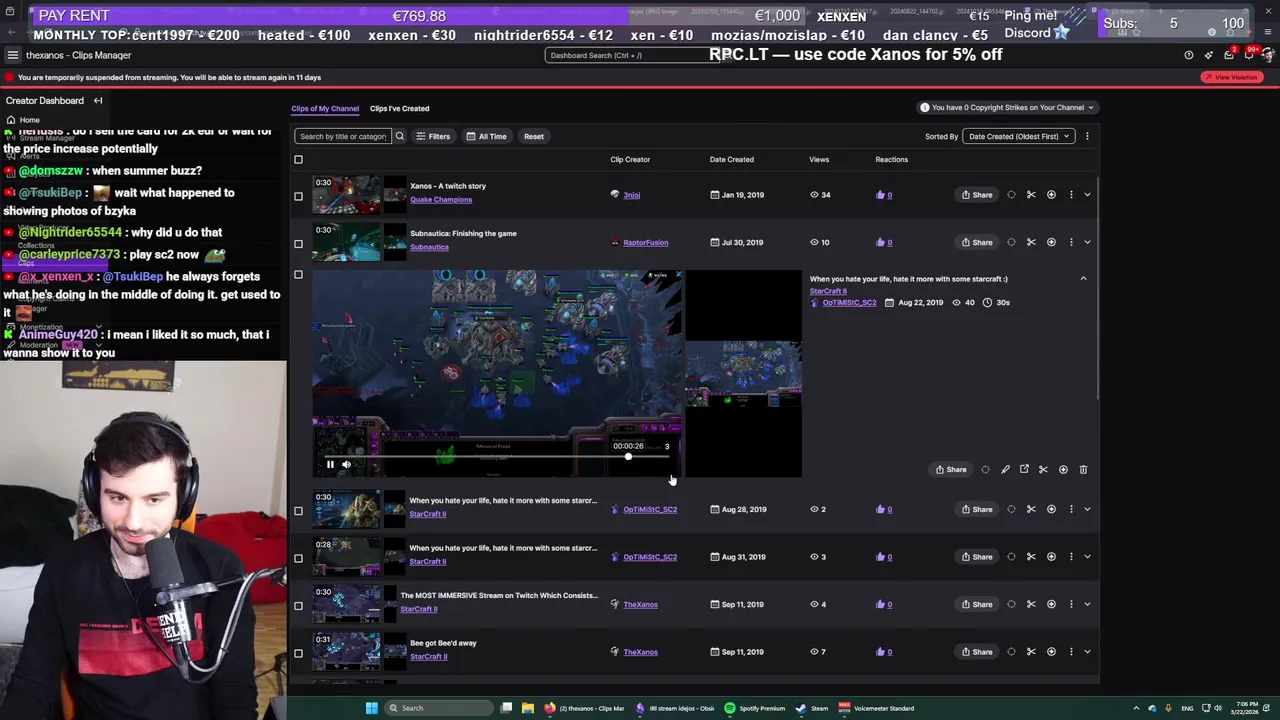This screenshot has height=720, width=1280.
Task: Click the plus circle in the expanded clip toolbar
Action: tap(1063, 469)
